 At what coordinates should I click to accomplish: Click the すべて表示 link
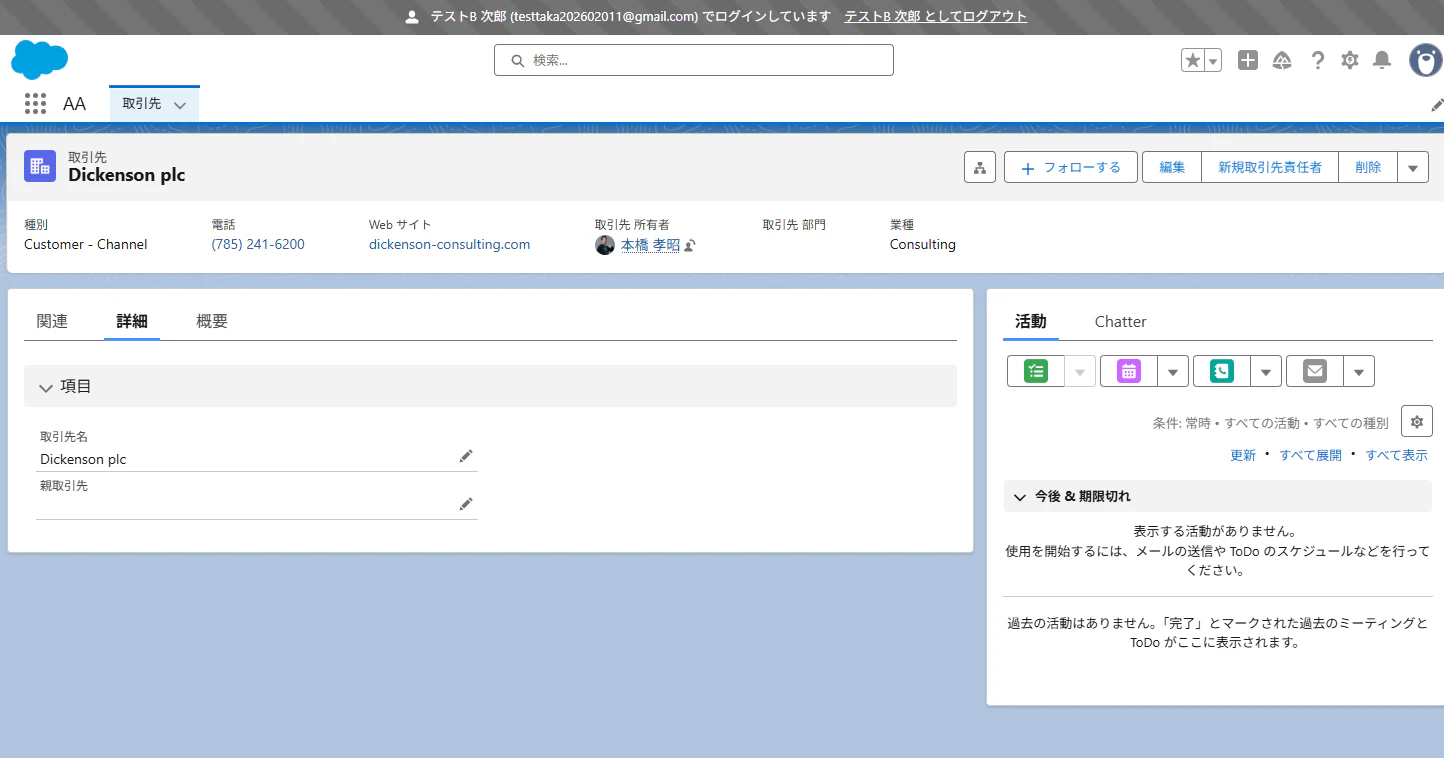(1397, 455)
